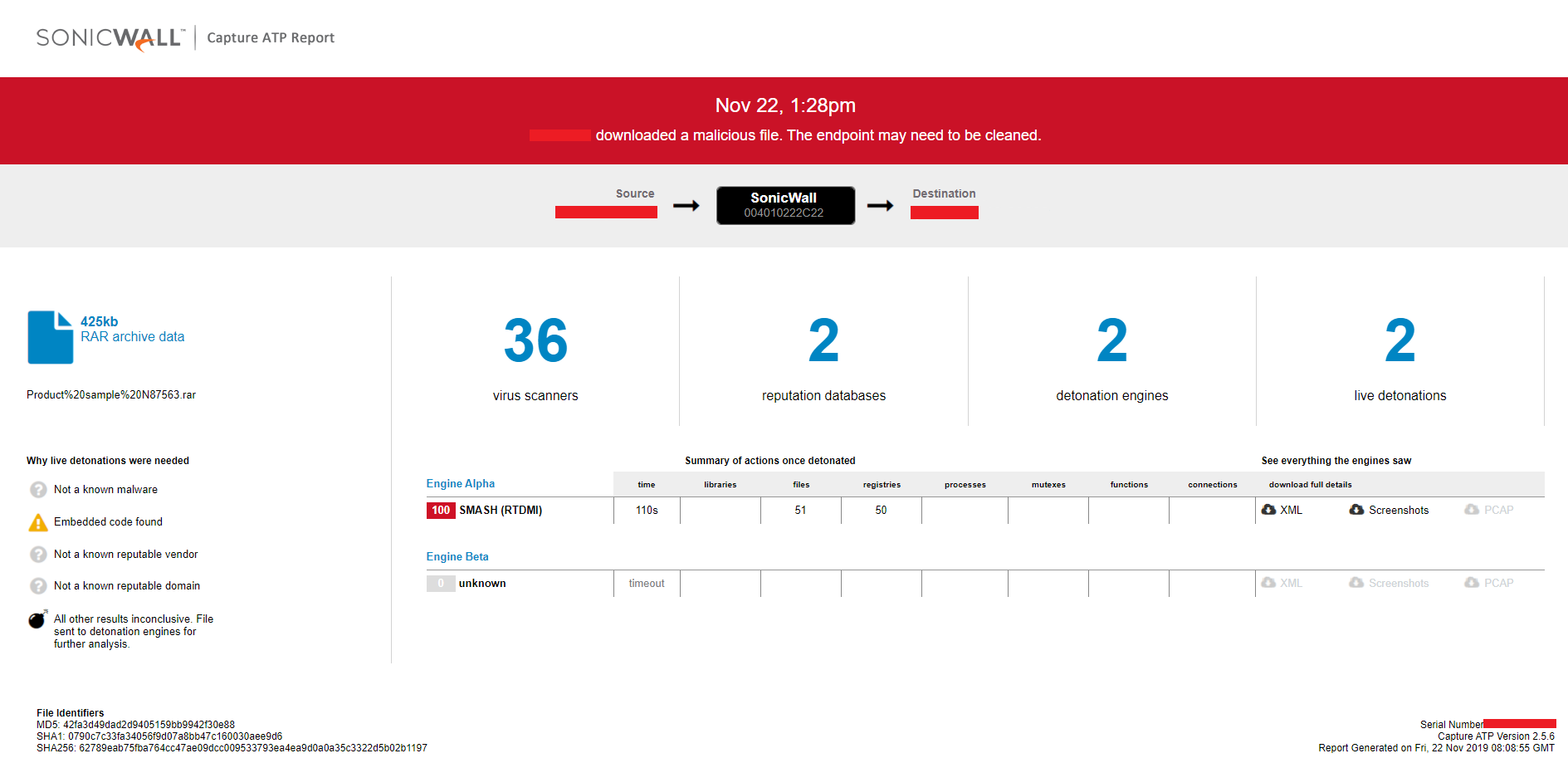This screenshot has height=763, width=1568.
Task: Click the SHA1 hash line
Action: click(x=159, y=736)
